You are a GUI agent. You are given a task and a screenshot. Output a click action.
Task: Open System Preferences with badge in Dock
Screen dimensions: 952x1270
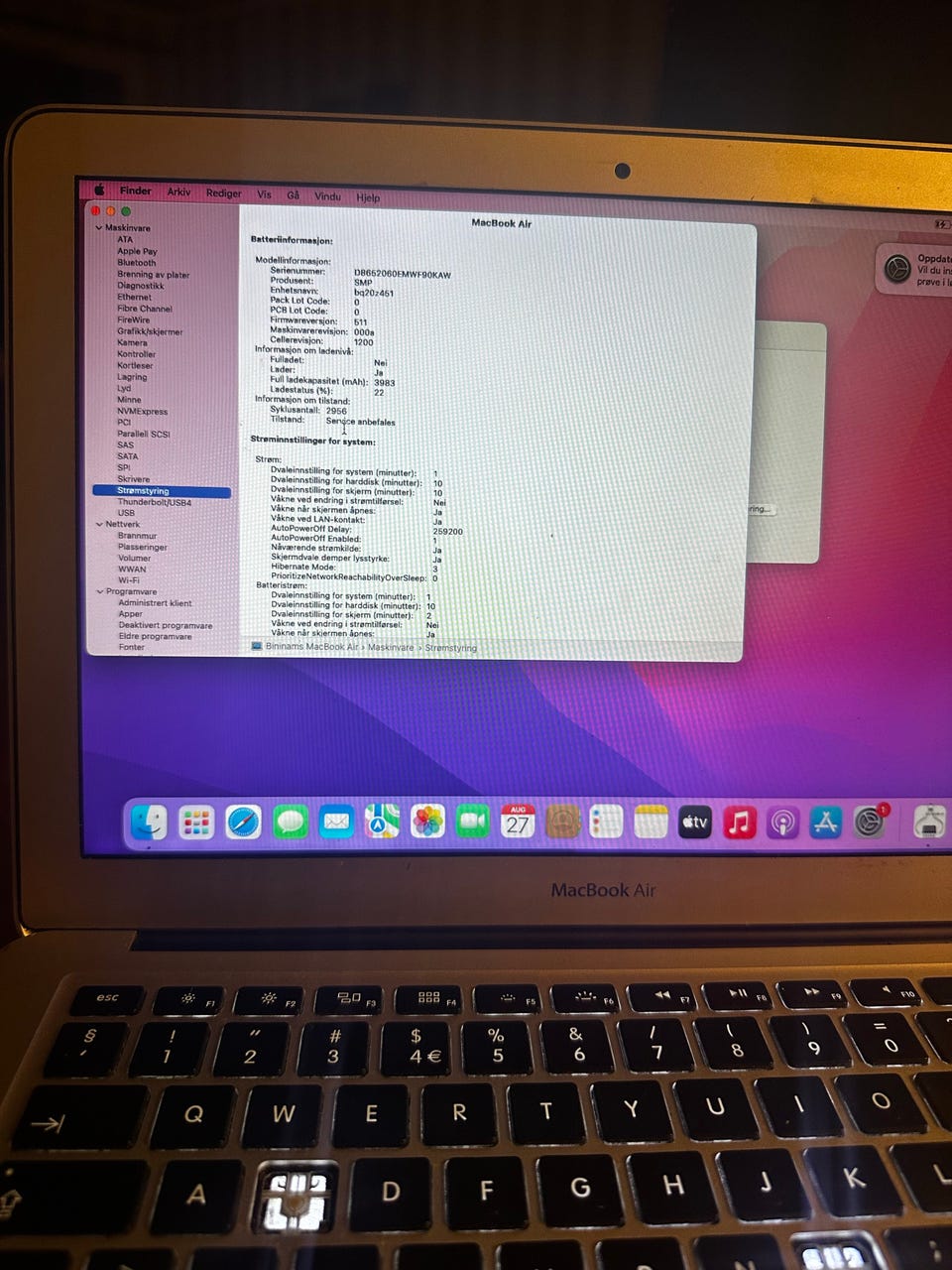coord(870,823)
